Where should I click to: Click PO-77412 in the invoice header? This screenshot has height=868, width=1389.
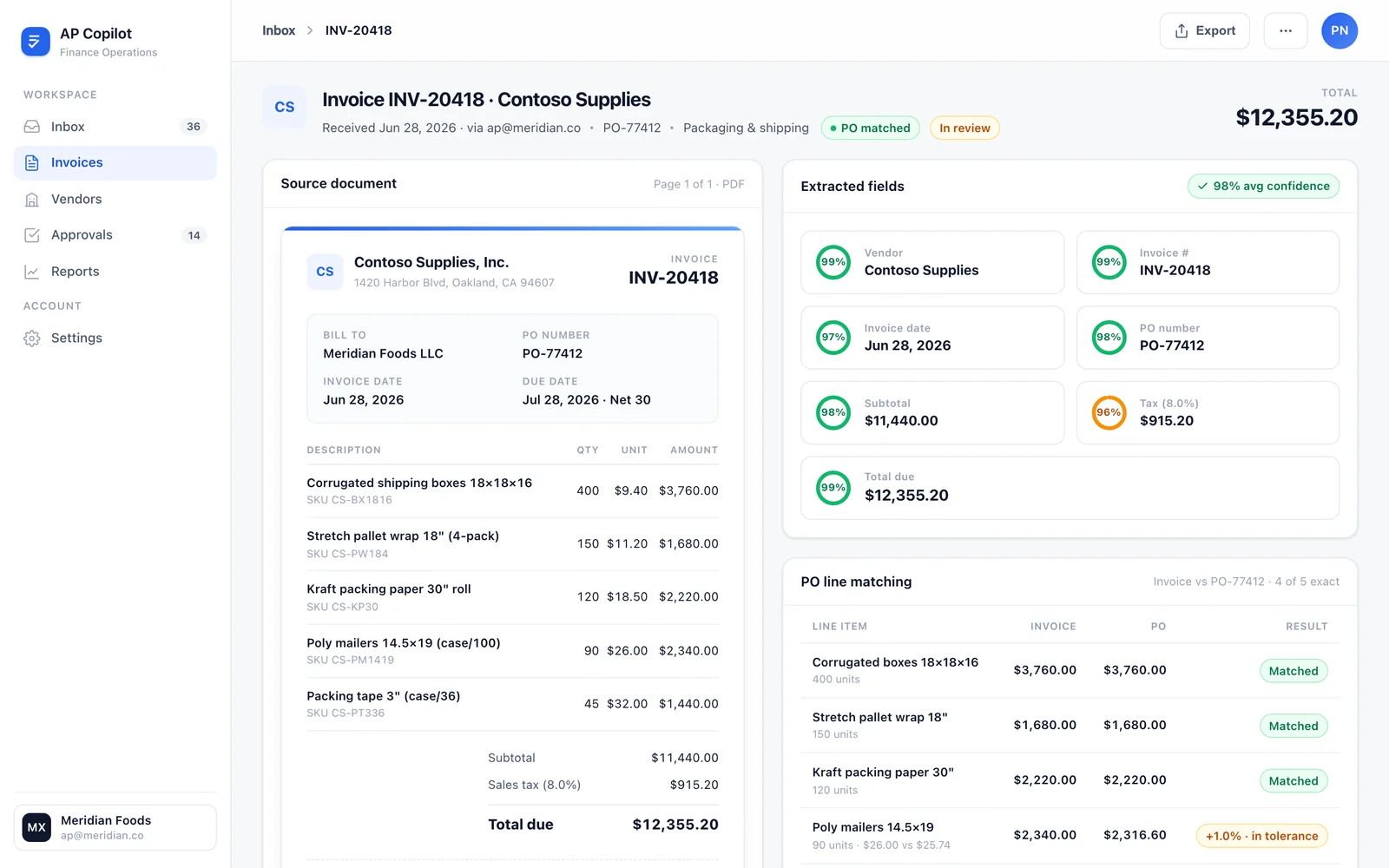tap(632, 128)
